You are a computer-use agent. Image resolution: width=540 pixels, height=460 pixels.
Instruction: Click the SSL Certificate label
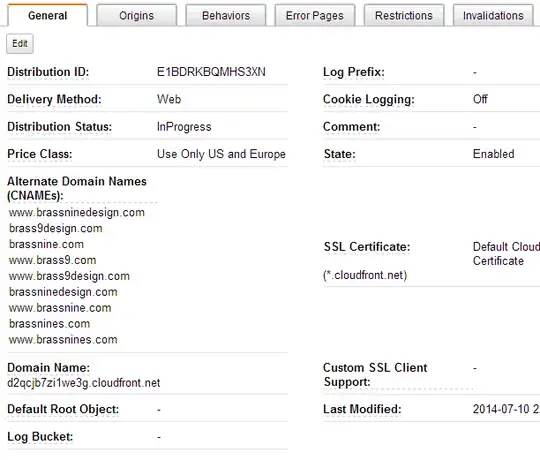click(x=367, y=247)
